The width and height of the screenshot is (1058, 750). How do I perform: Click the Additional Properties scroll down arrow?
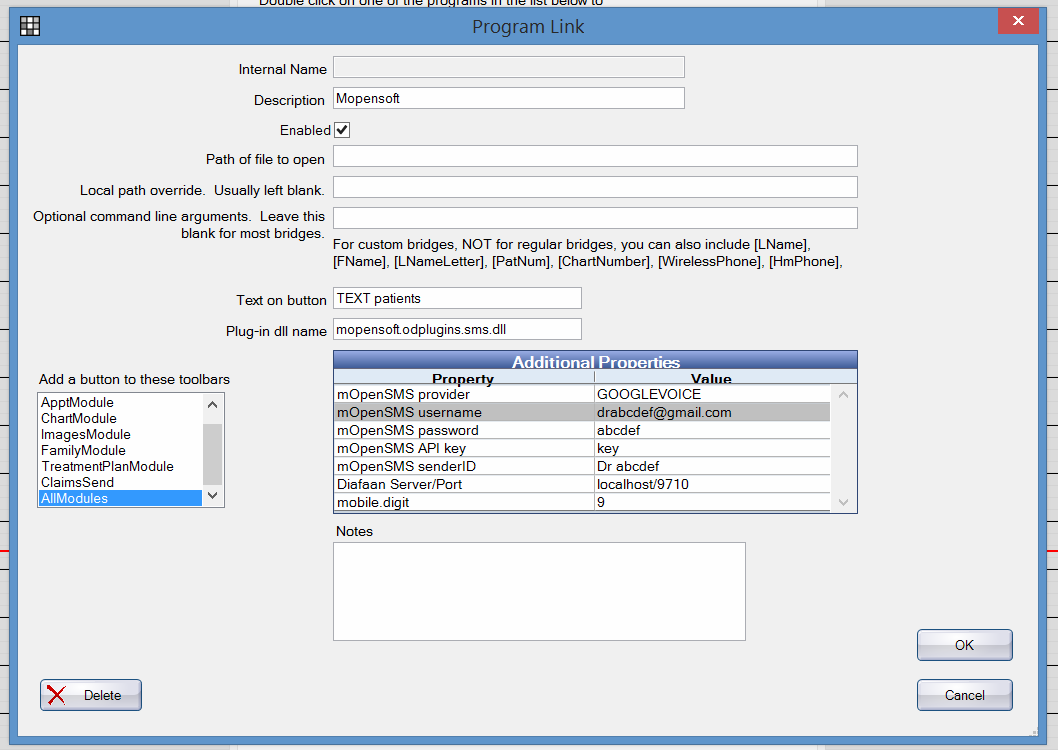[x=843, y=502]
